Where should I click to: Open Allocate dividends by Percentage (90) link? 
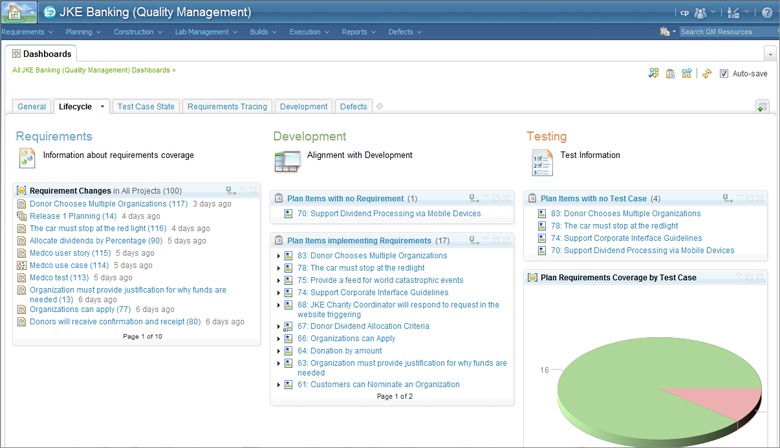(96, 241)
